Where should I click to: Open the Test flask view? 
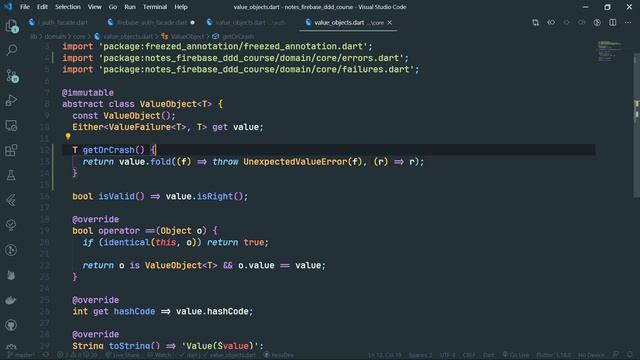11,175
